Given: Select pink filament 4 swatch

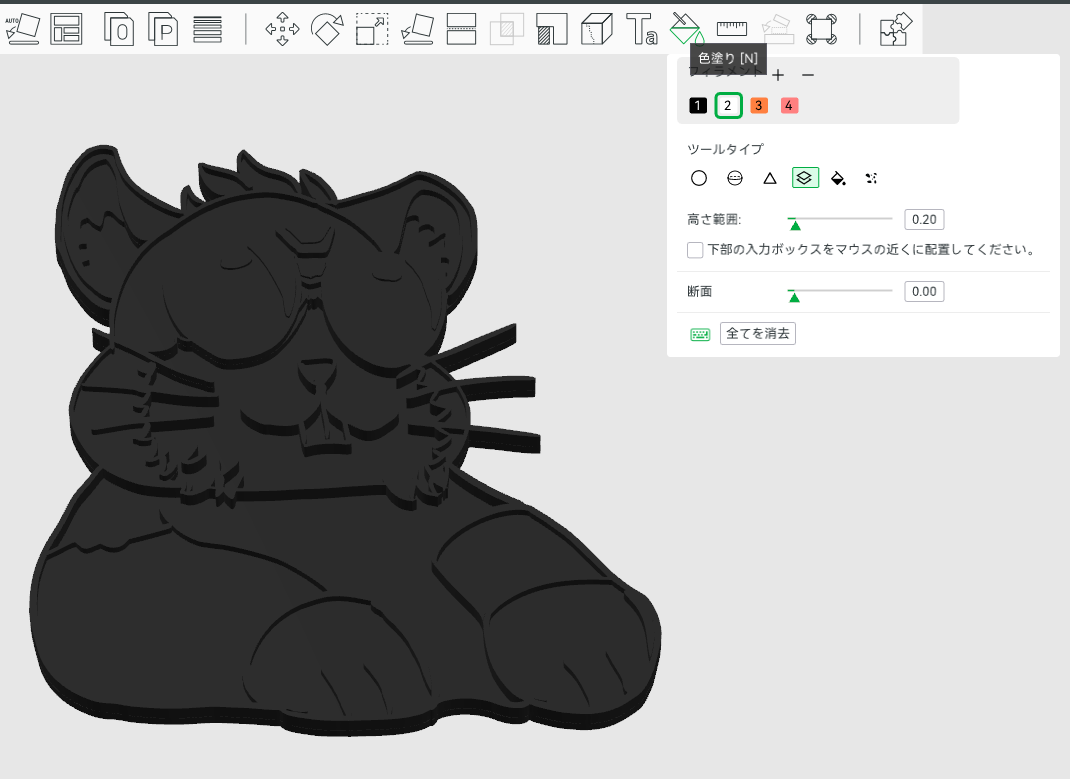Looking at the screenshot, I should 789,106.
